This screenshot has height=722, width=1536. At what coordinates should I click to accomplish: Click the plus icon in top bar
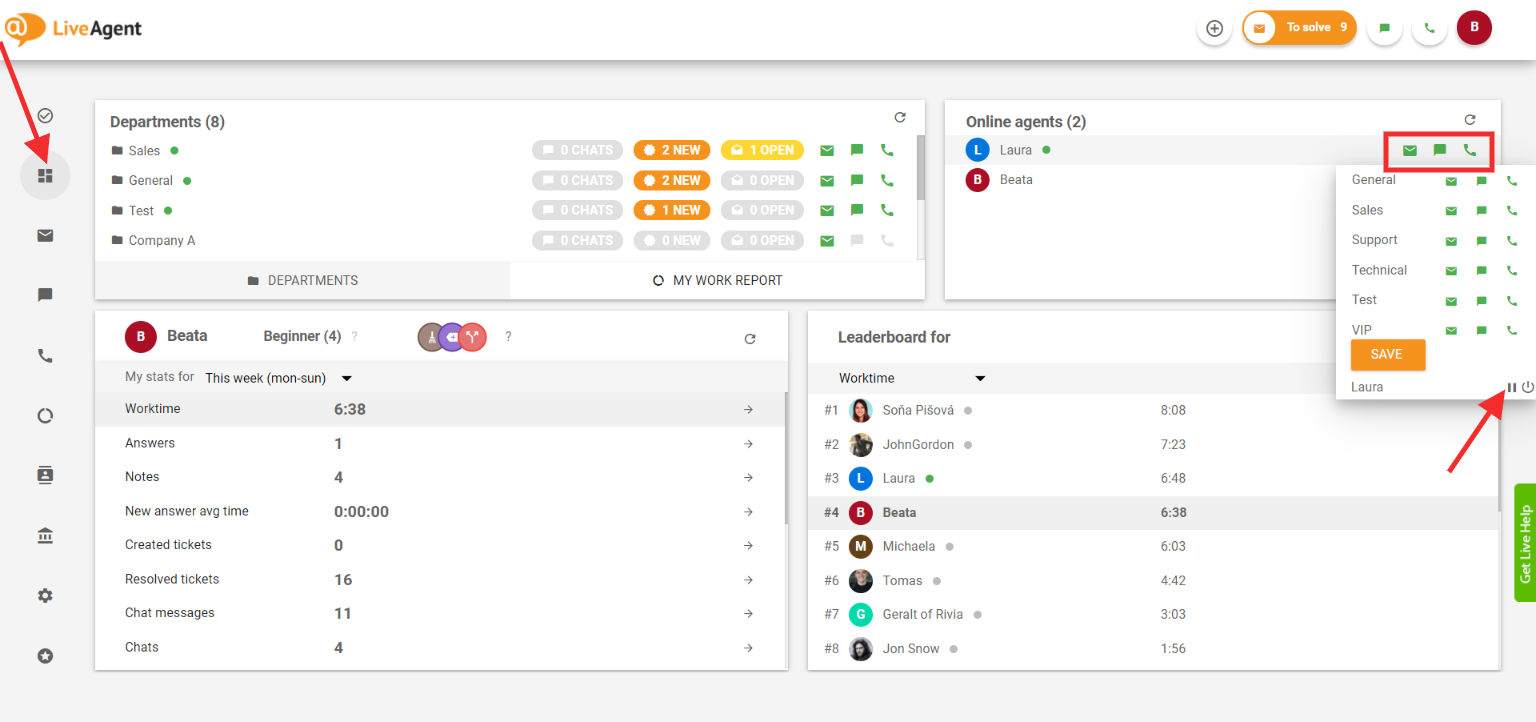point(1214,28)
